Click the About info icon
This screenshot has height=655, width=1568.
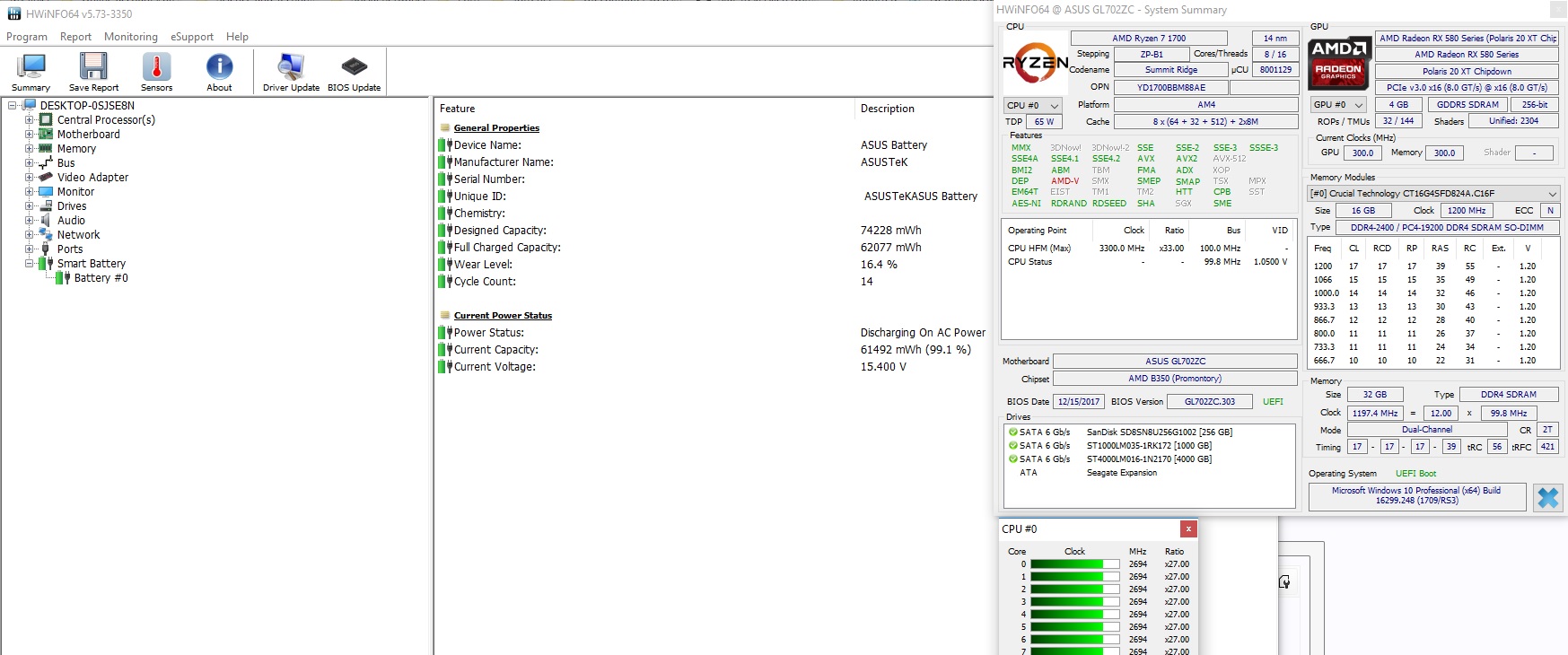point(219,67)
